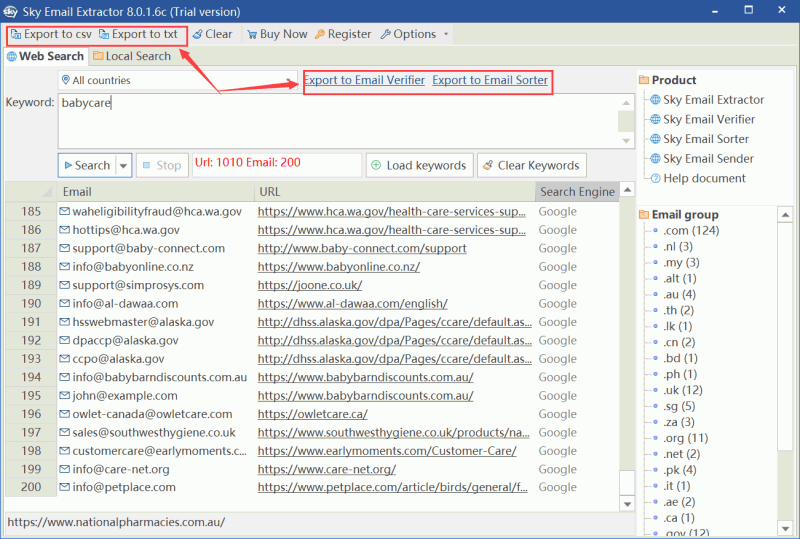Click results list scroll up arrow
800x539 pixels.
click(x=628, y=190)
